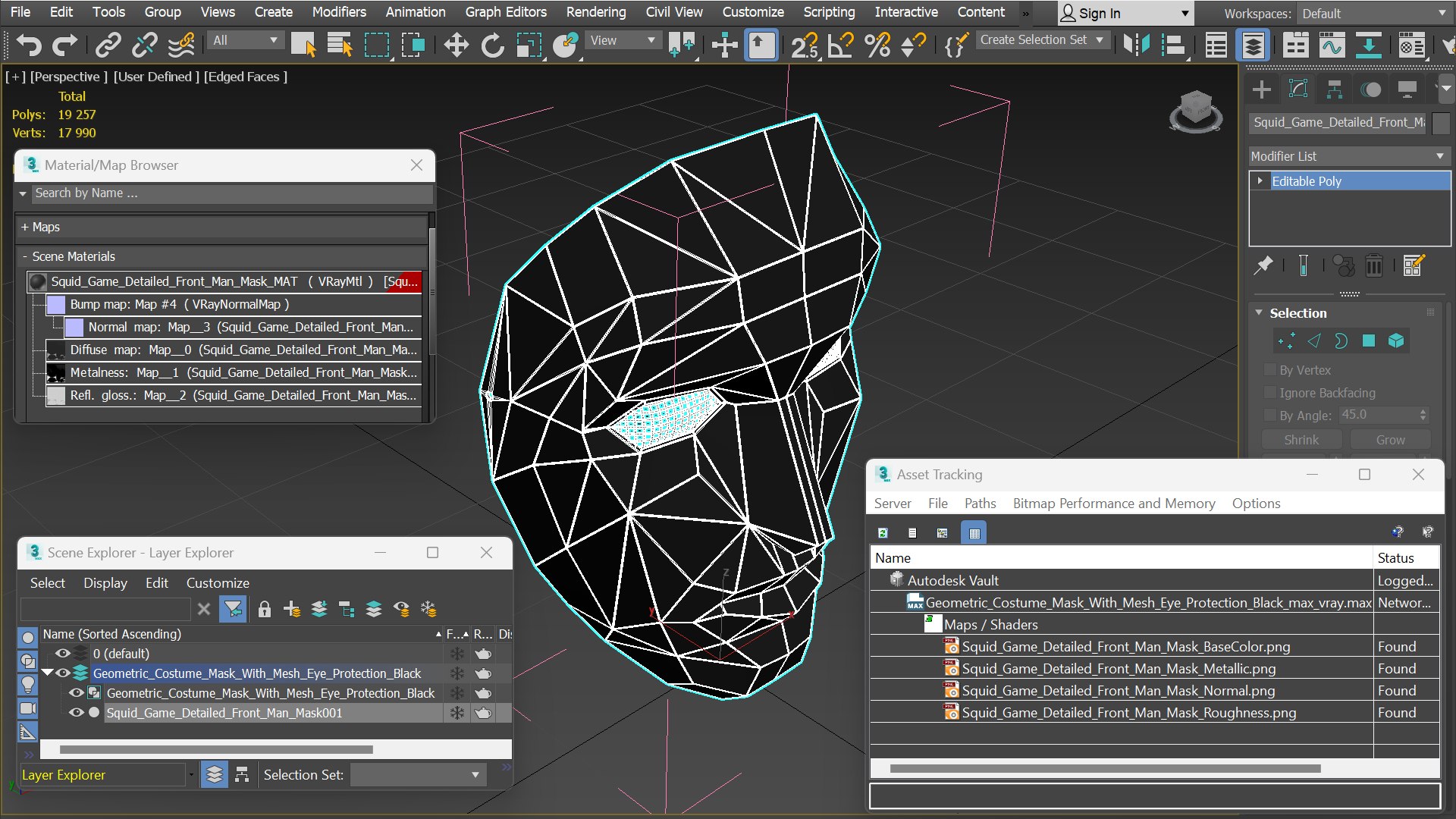This screenshot has height=819, width=1456.
Task: Click the Pin Stack icon
Action: click(x=1263, y=265)
